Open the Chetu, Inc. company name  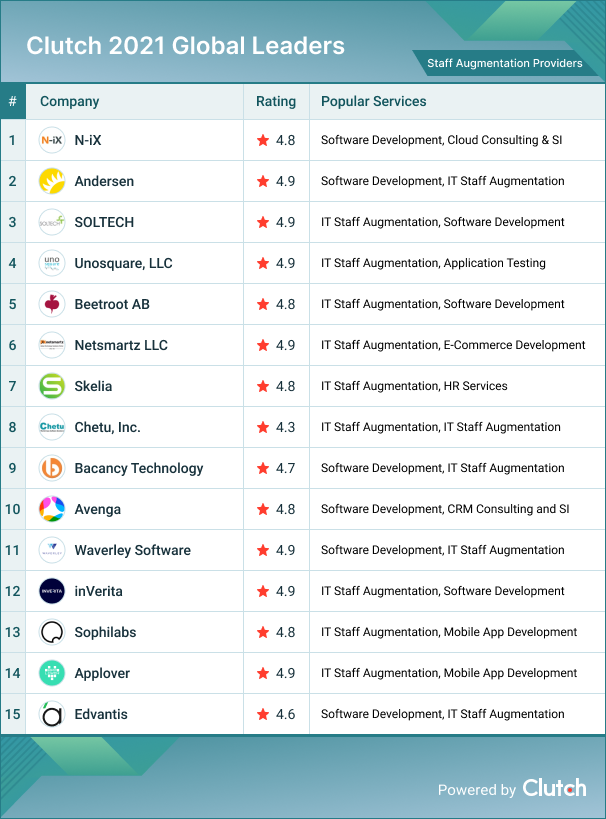[x=108, y=427]
